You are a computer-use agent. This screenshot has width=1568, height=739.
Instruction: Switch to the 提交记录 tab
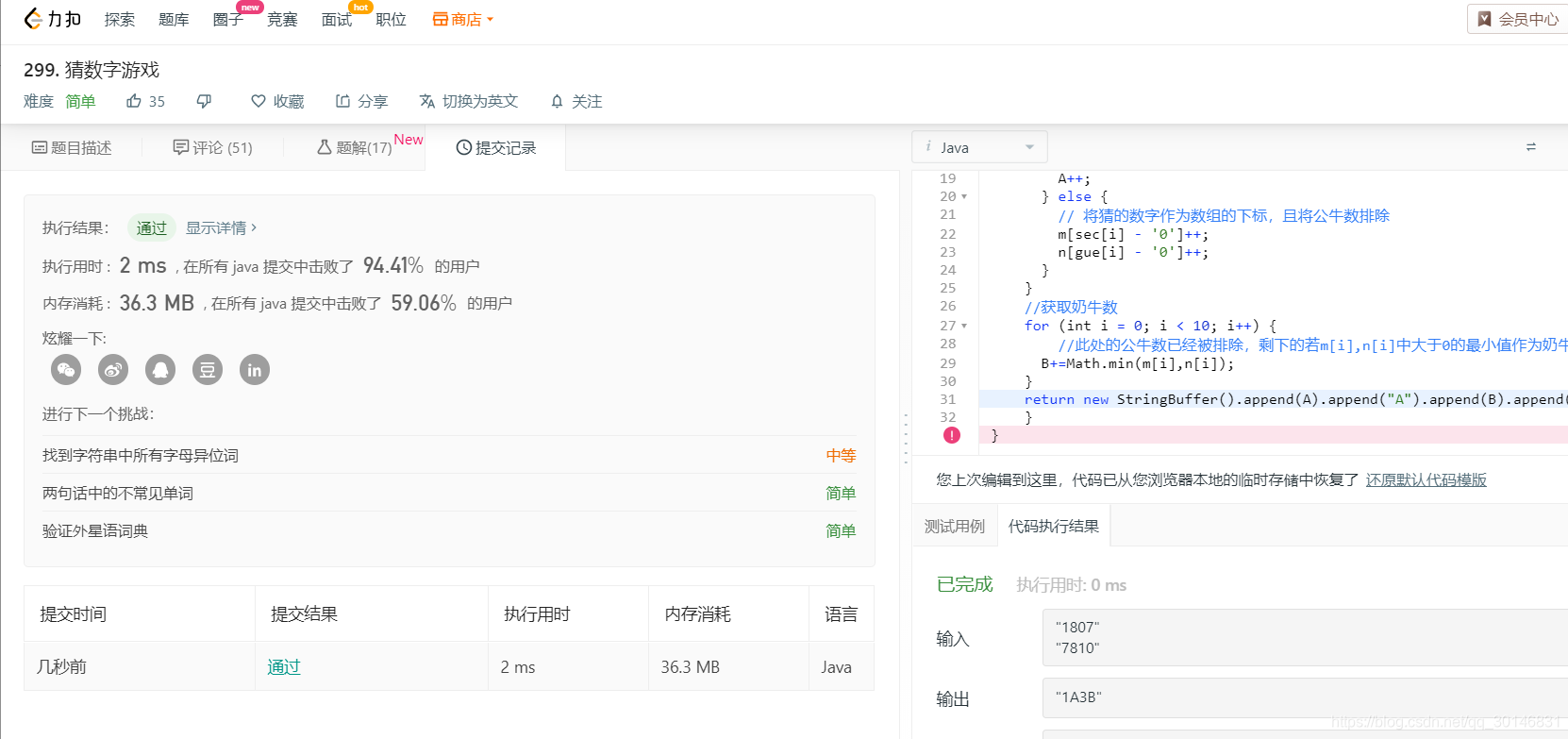pos(496,148)
